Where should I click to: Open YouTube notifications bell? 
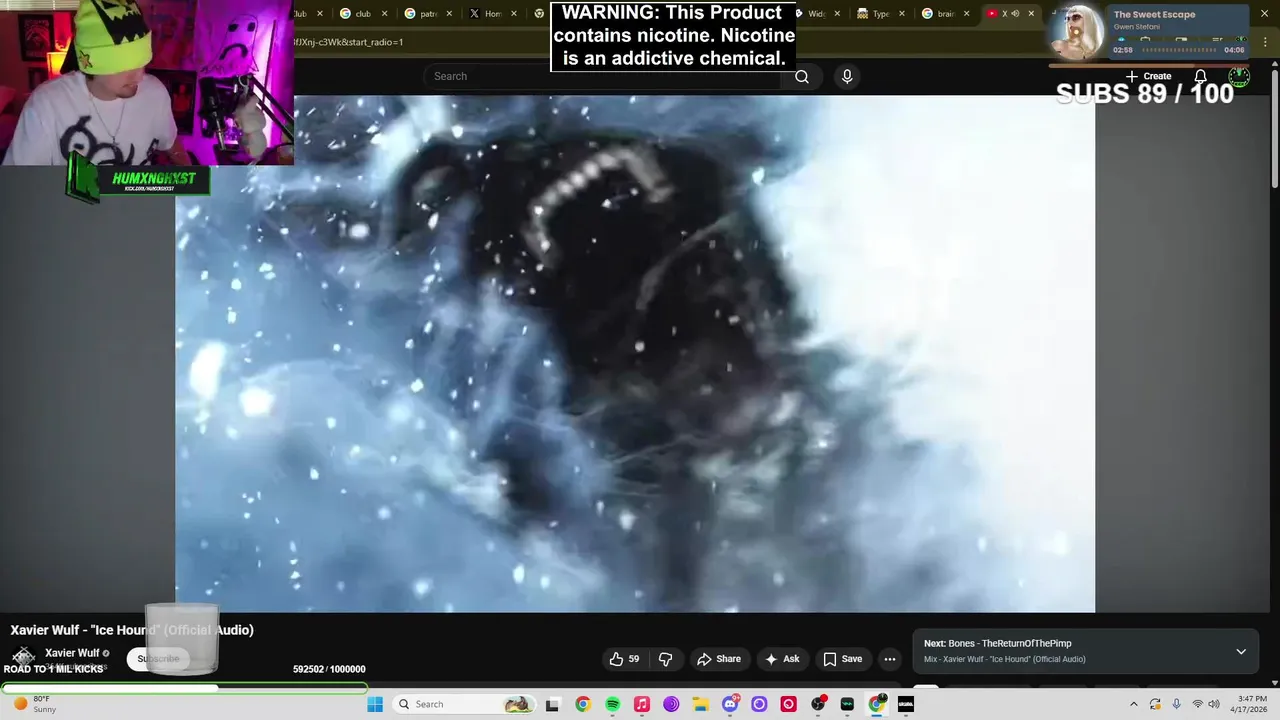pyautogui.click(x=1201, y=76)
